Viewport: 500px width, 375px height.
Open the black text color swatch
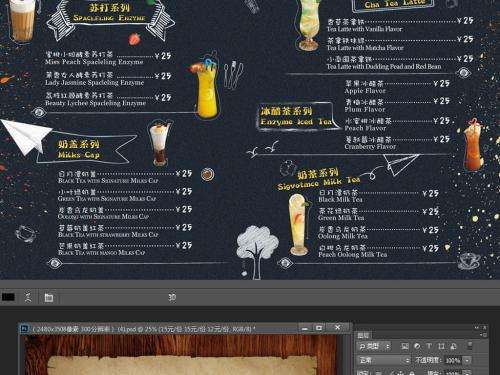[8, 297]
